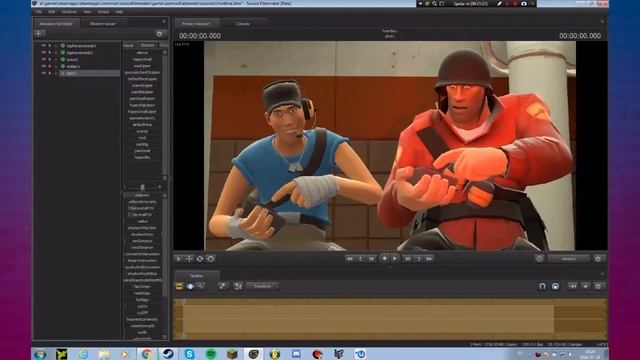Image resolution: width=640 pixels, height=360 pixels.
Task: Click the timeline playhead marker
Action: [183, 302]
